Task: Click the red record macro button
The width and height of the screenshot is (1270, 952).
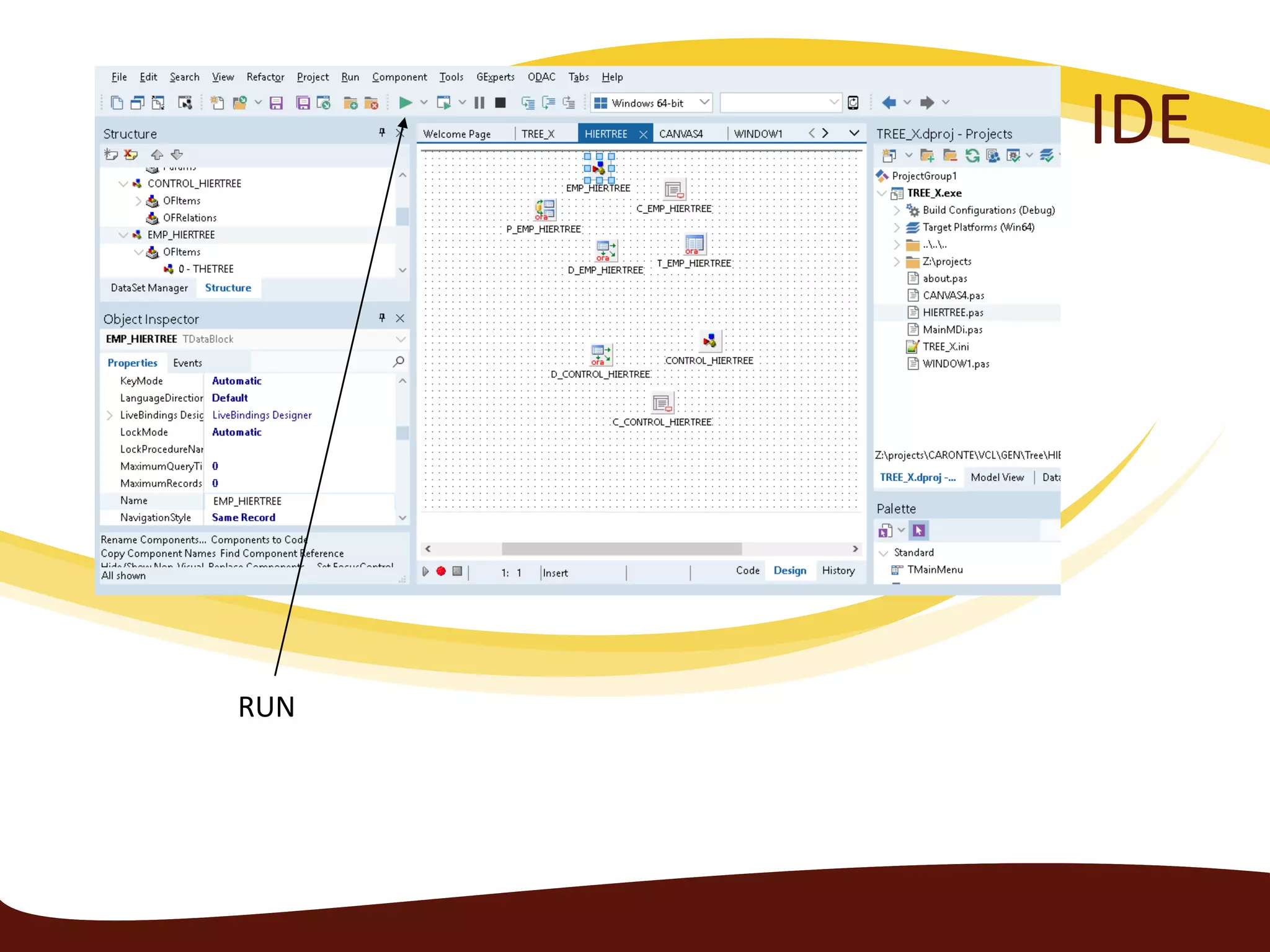Action: (x=441, y=571)
